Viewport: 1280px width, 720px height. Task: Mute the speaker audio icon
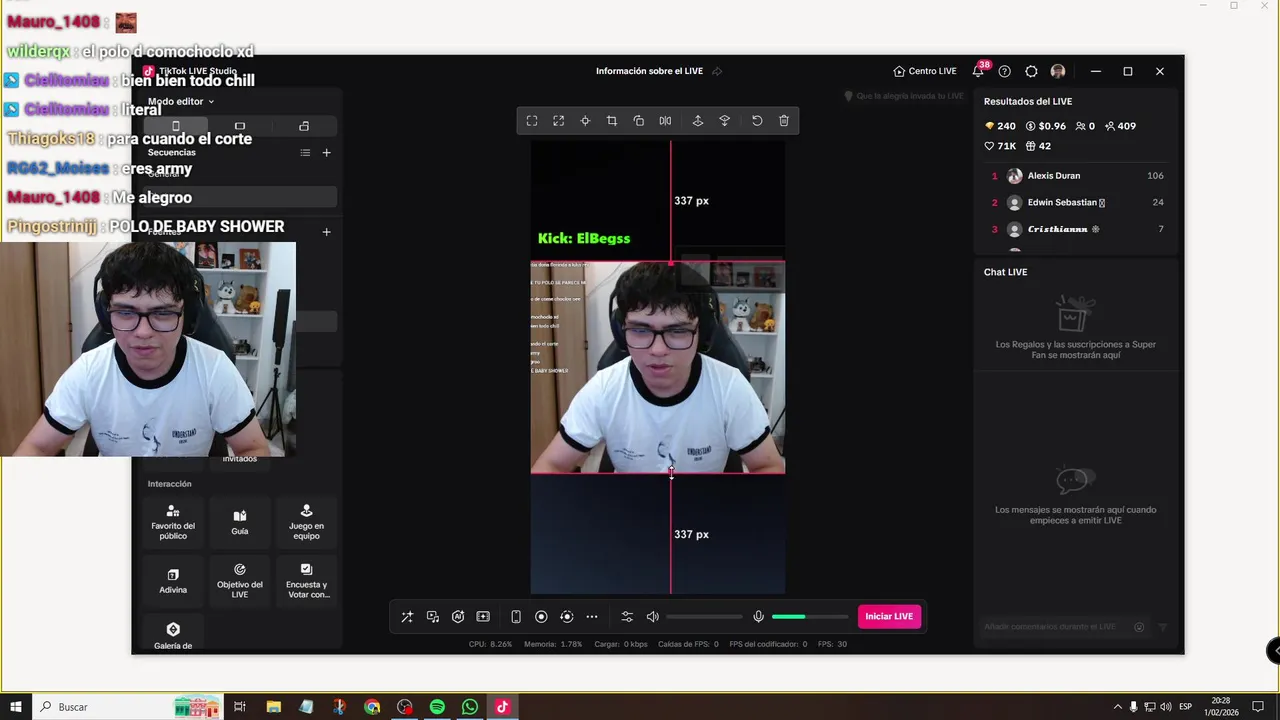click(653, 617)
